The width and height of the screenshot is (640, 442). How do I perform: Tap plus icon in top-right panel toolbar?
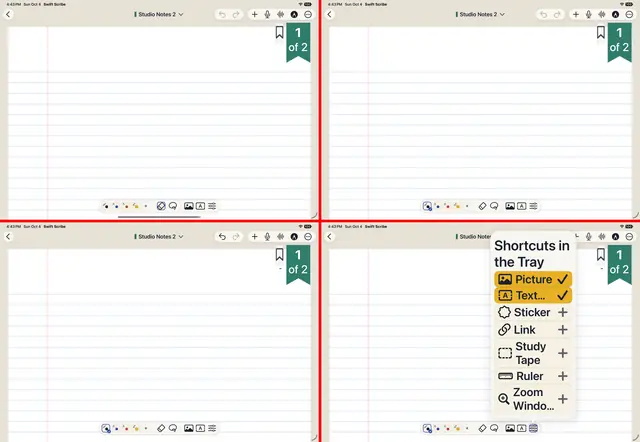[576, 14]
